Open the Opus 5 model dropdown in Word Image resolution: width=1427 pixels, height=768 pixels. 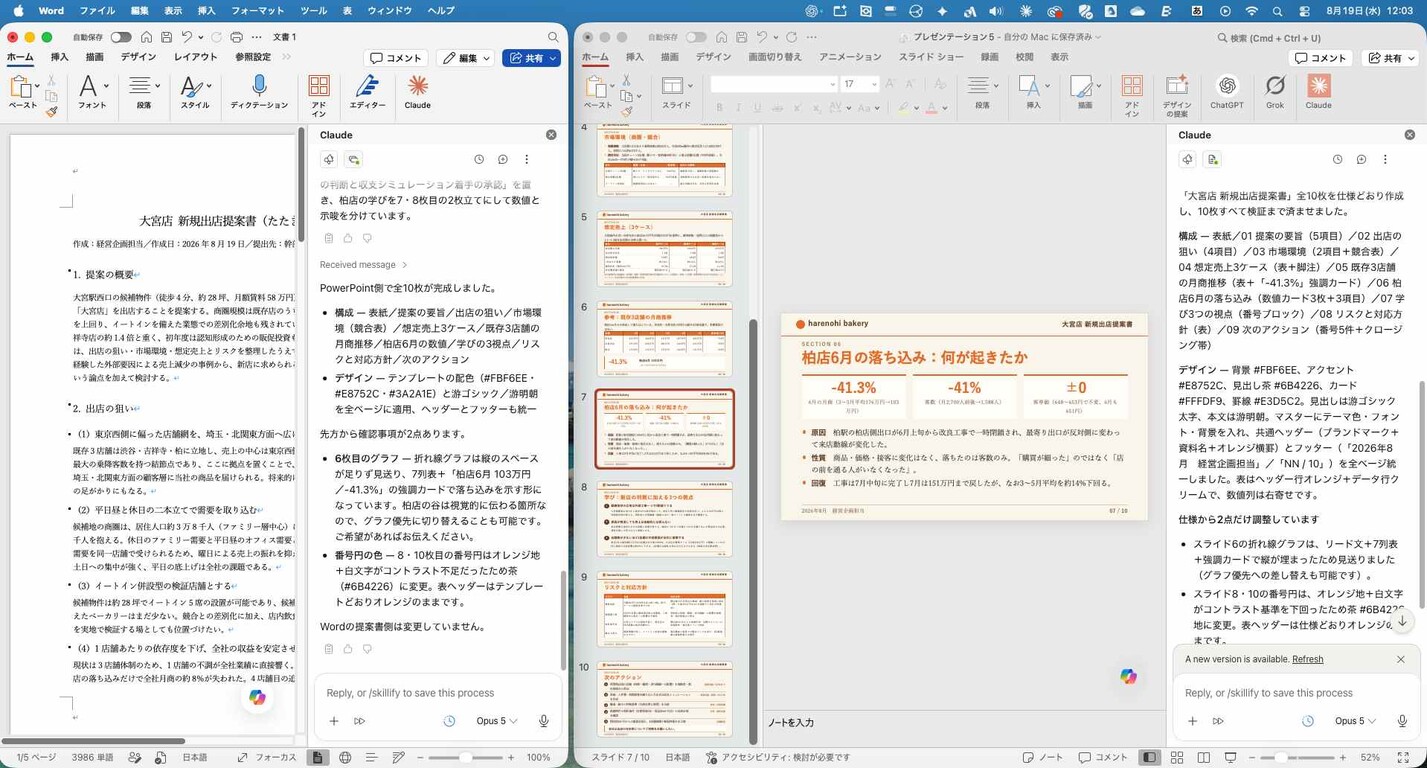pos(496,721)
